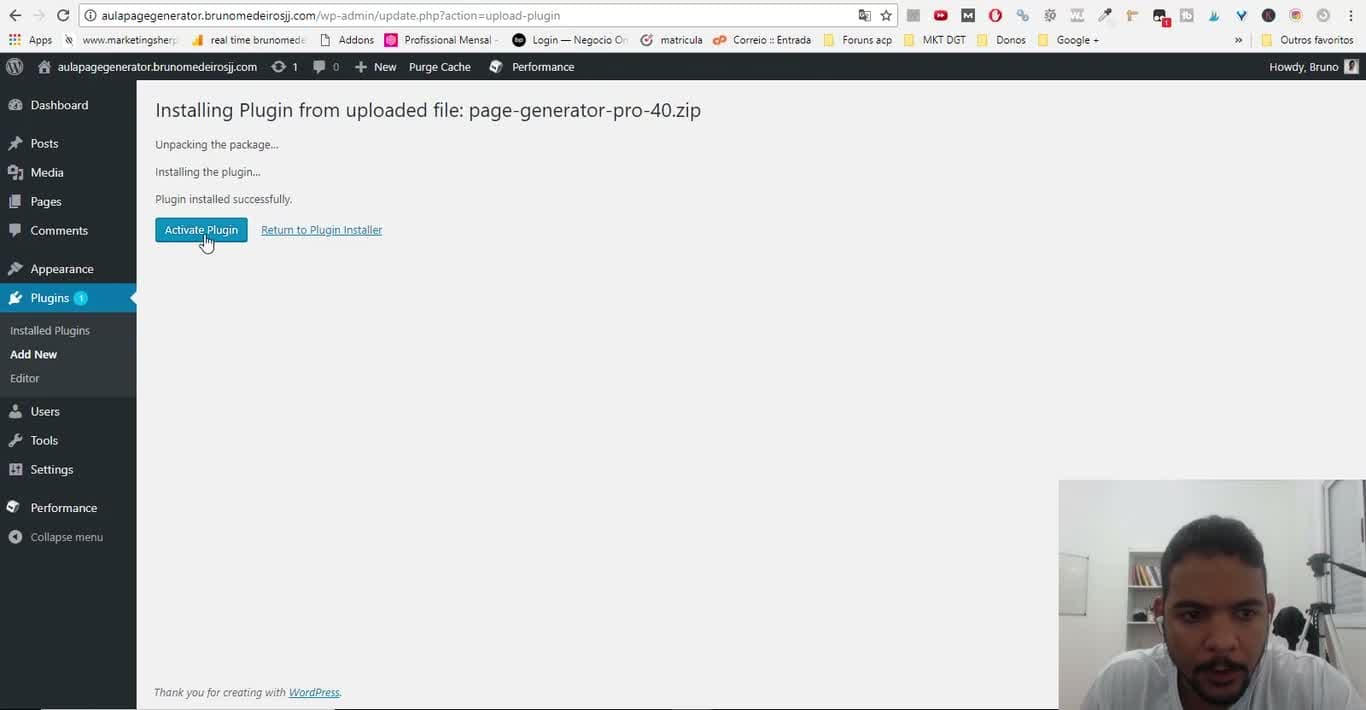Open the Plugins menu in the sidebar
Image resolution: width=1366 pixels, height=710 pixels.
click(x=68, y=298)
